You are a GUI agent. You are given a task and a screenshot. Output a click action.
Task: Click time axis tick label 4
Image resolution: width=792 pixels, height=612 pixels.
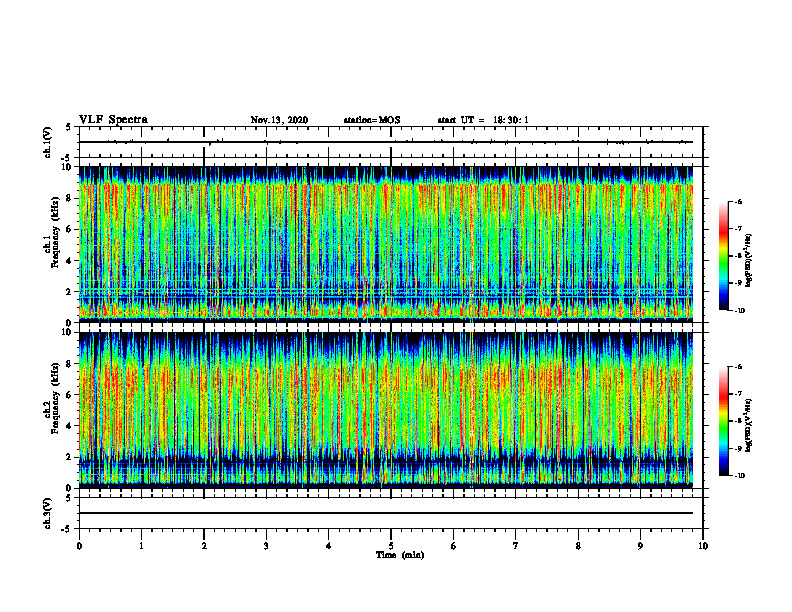pos(329,546)
